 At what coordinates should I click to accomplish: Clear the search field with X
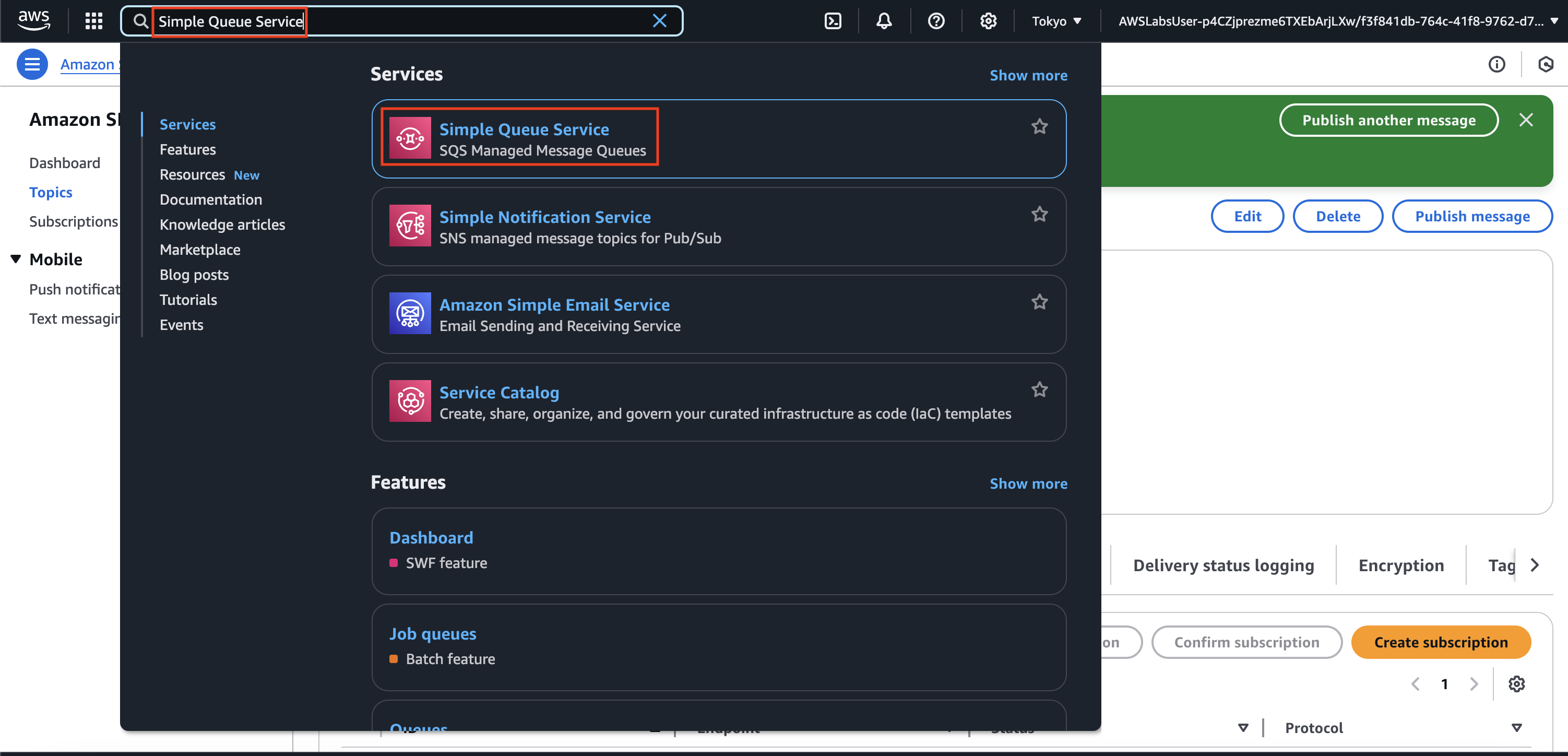[x=659, y=21]
